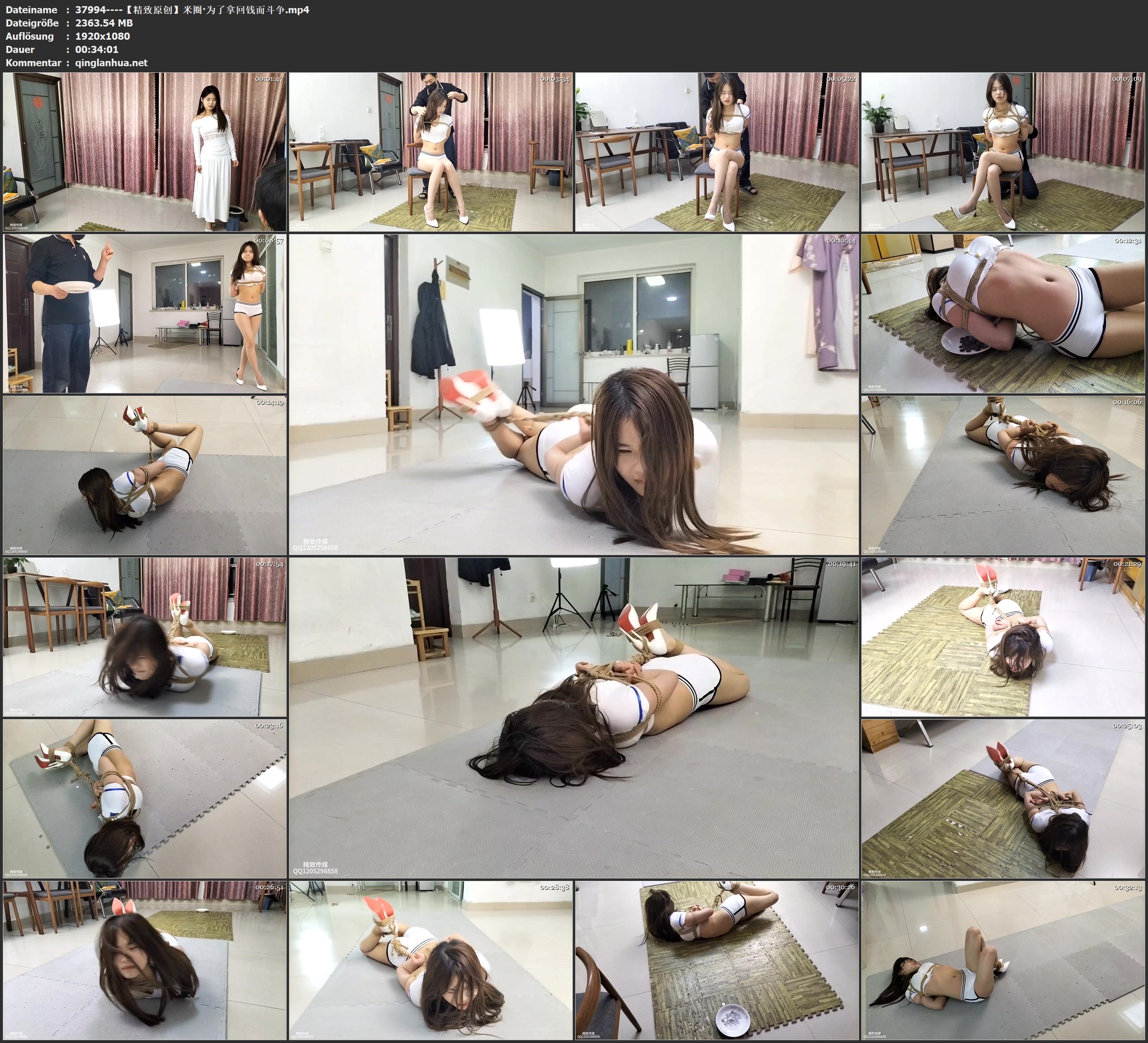The width and height of the screenshot is (1148, 1043).
Task: Click the thumbnail timestamped 00:01:47
Action: coord(145,151)
